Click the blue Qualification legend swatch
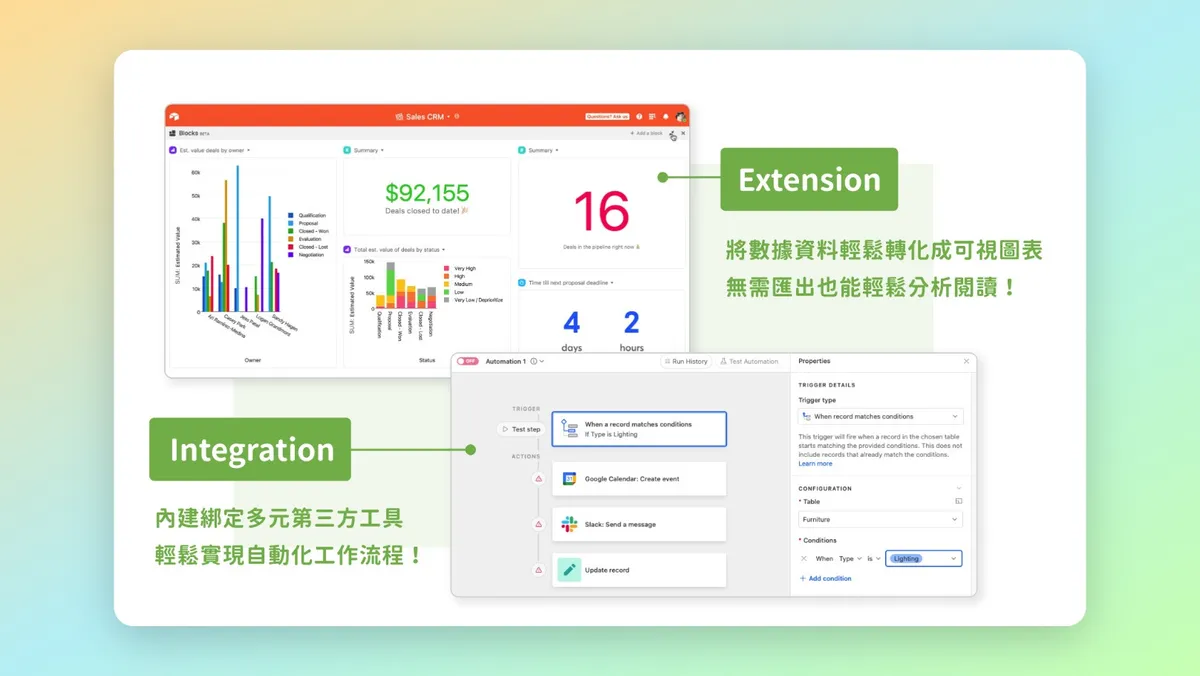This screenshot has width=1200, height=676. tap(291, 215)
